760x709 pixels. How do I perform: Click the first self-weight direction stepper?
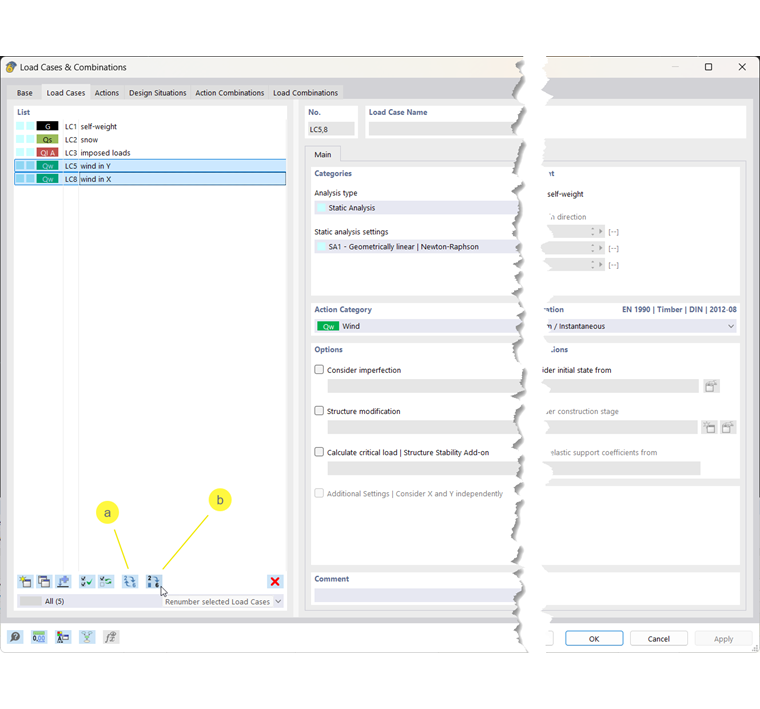pyautogui.click(x=592, y=232)
